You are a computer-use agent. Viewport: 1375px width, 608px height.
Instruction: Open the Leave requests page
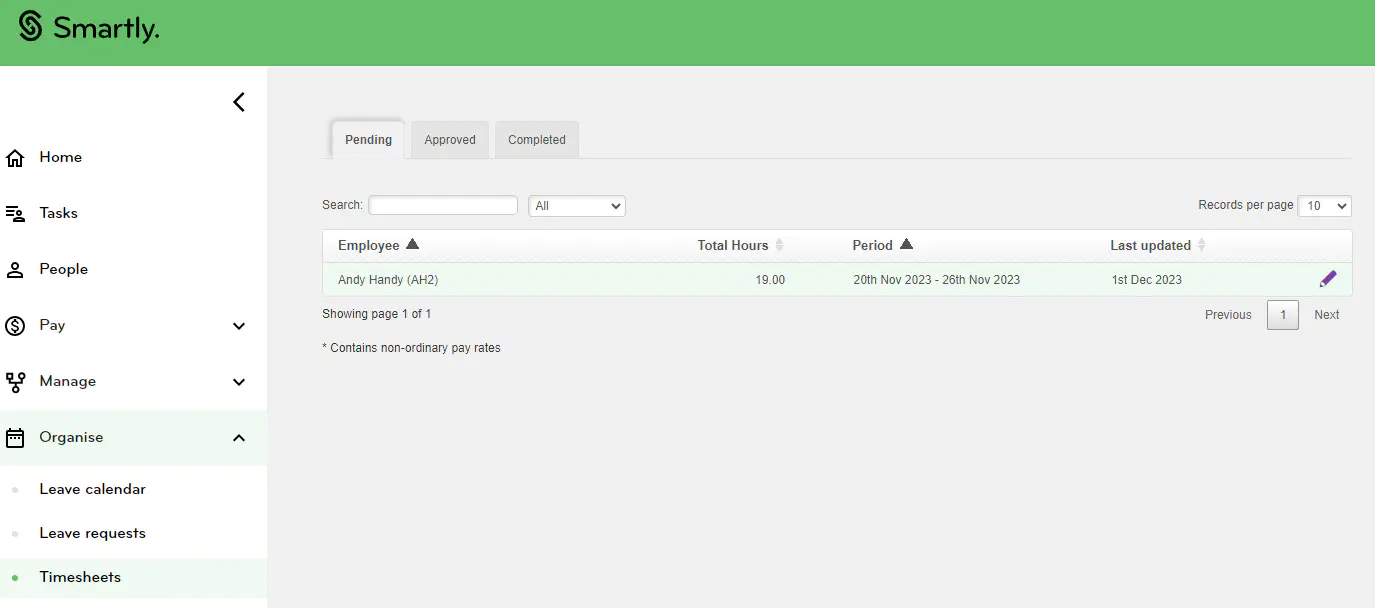pos(92,533)
